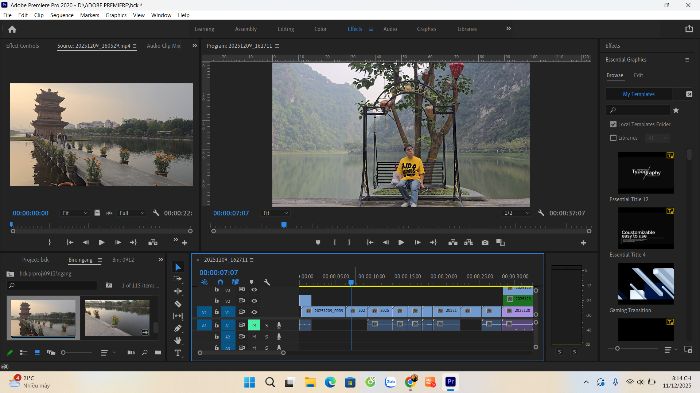
Task: Switch Project panel to icon view
Action: pos(37,353)
